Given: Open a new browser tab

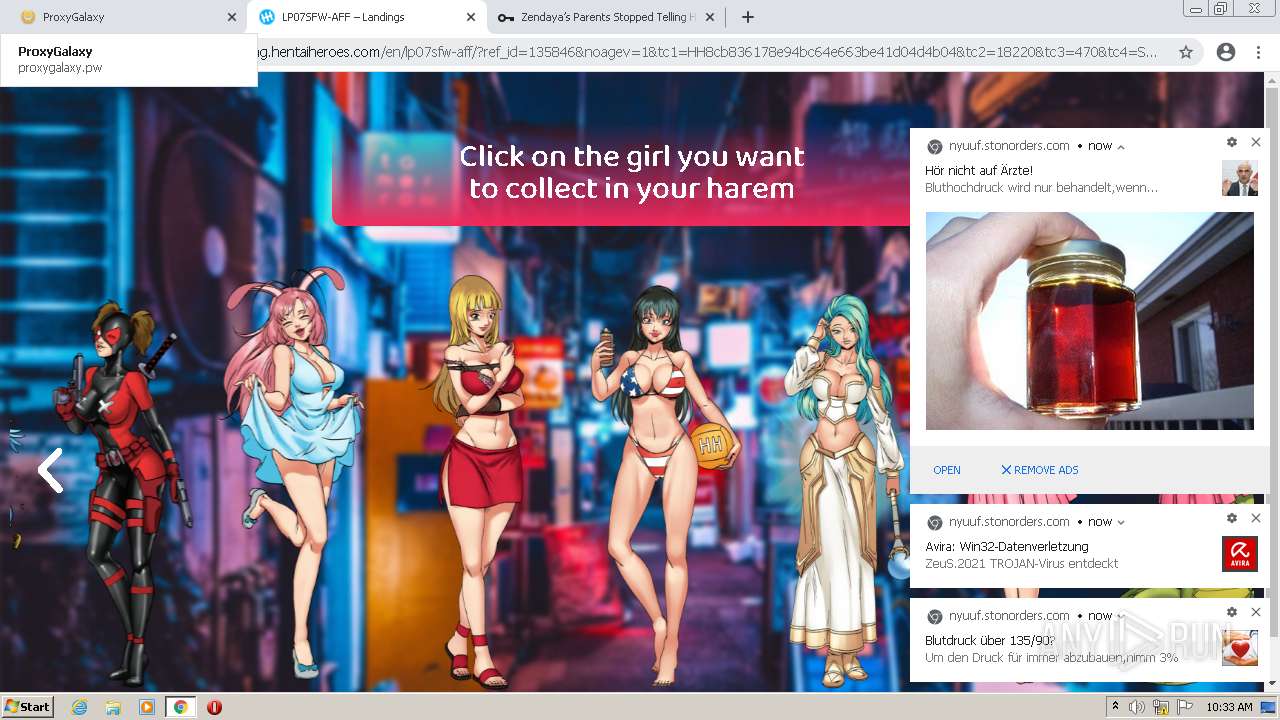Looking at the screenshot, I should tap(748, 17).
